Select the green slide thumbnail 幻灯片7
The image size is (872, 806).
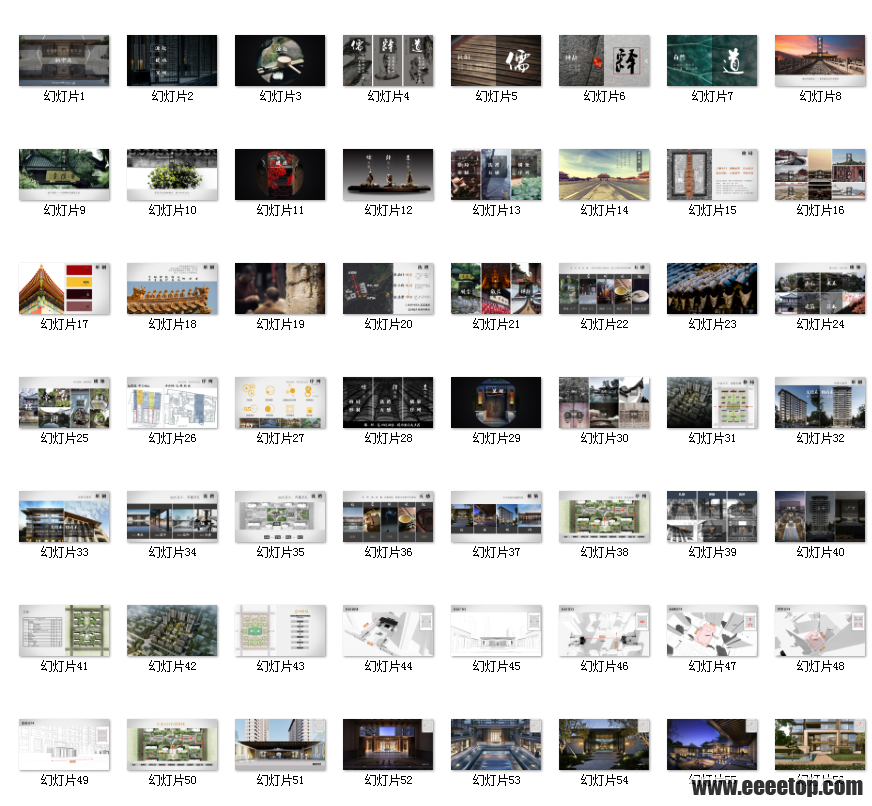pyautogui.click(x=712, y=61)
